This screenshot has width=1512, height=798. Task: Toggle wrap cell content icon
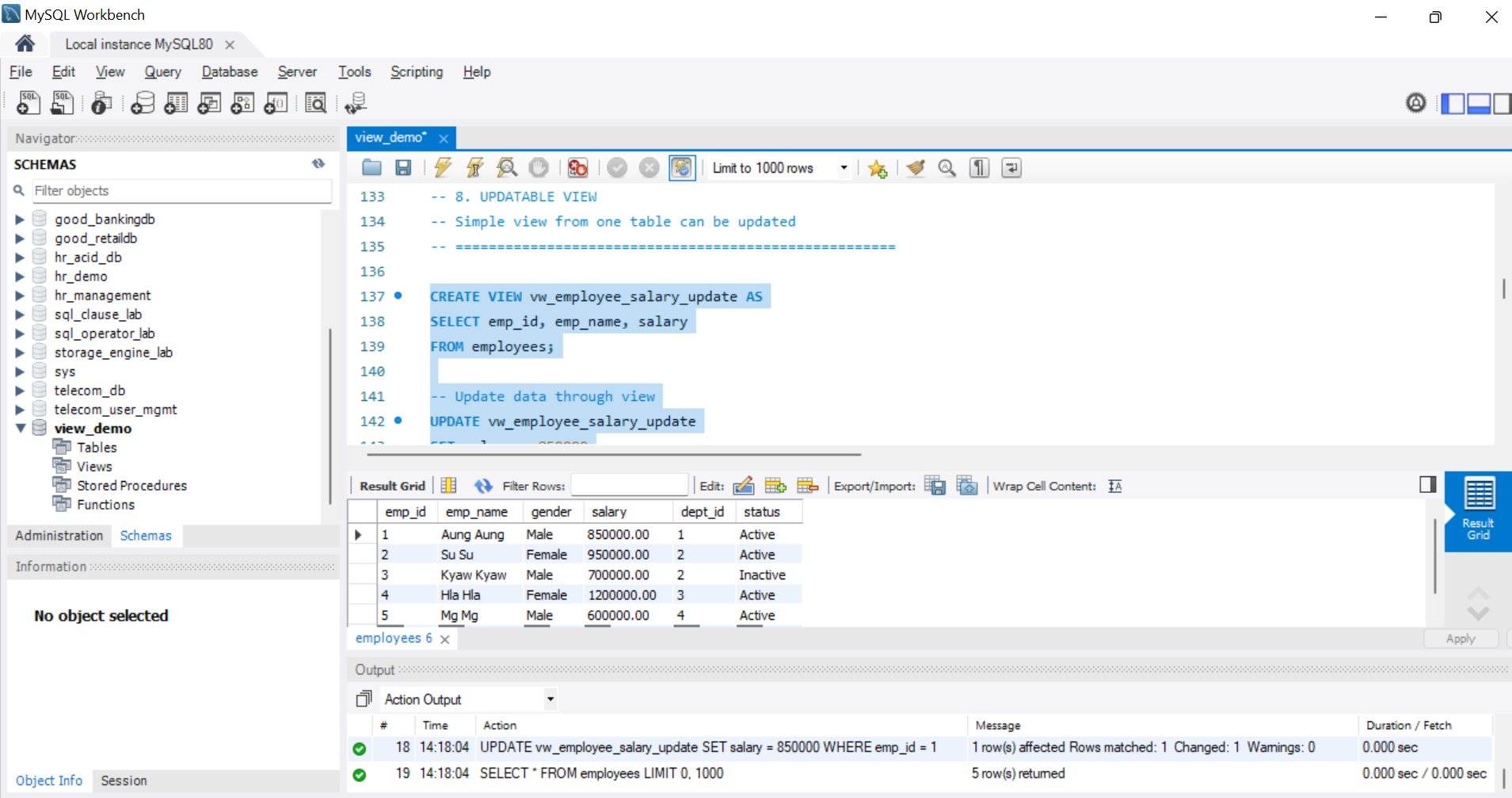click(1115, 486)
